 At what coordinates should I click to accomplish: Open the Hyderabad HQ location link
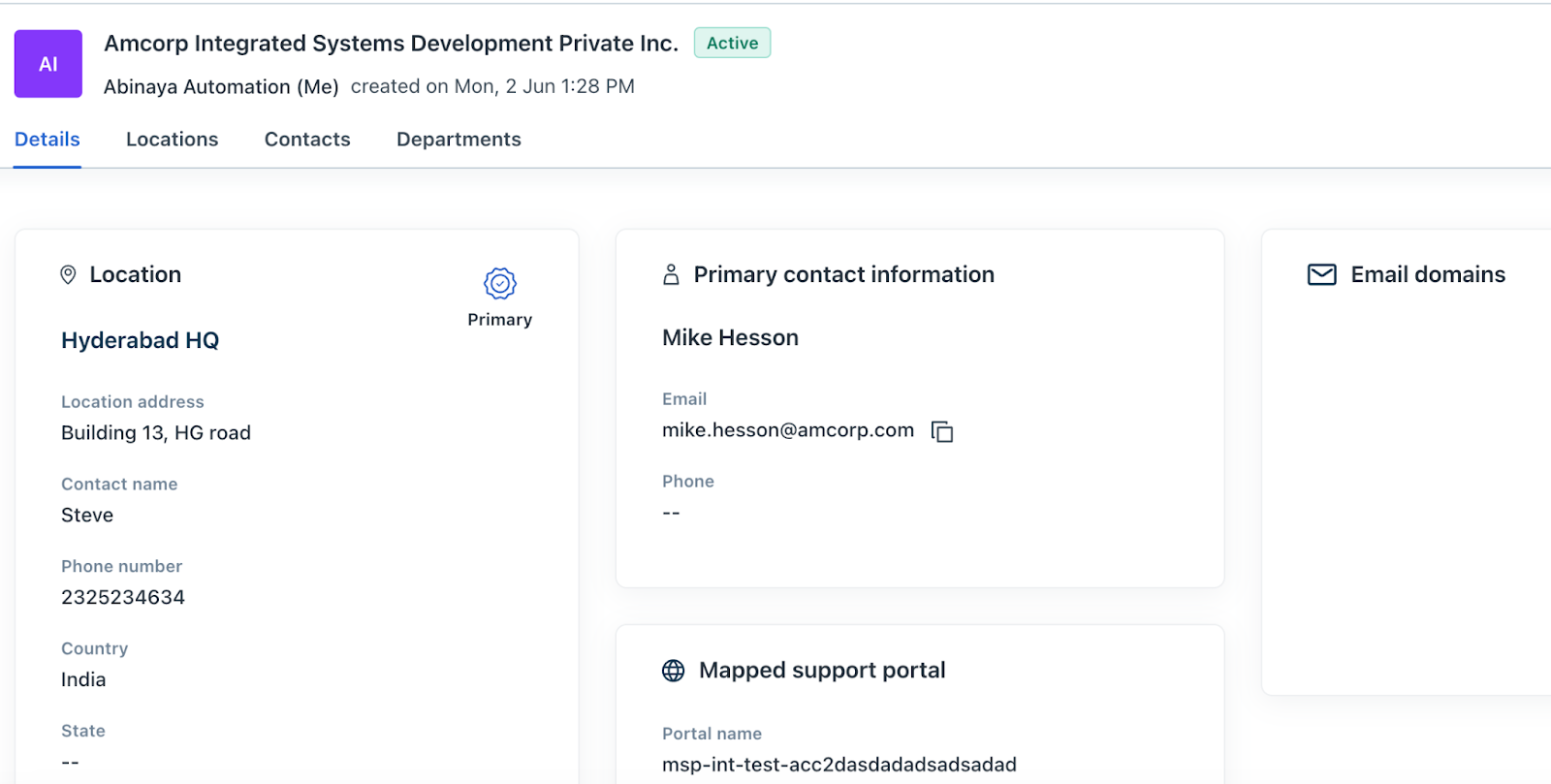pyautogui.click(x=141, y=340)
